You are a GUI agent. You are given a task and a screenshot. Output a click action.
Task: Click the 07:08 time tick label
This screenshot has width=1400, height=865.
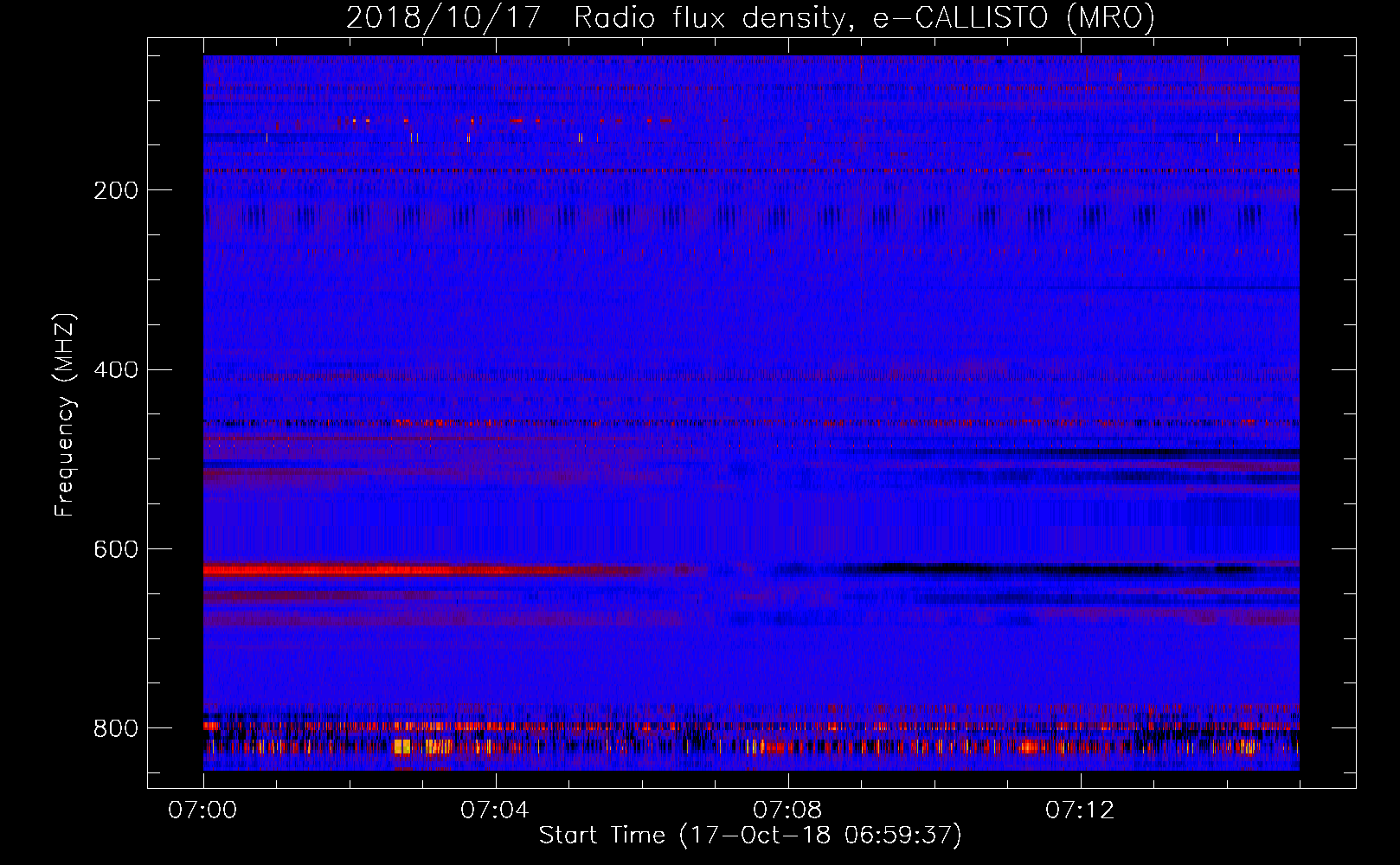click(x=787, y=811)
